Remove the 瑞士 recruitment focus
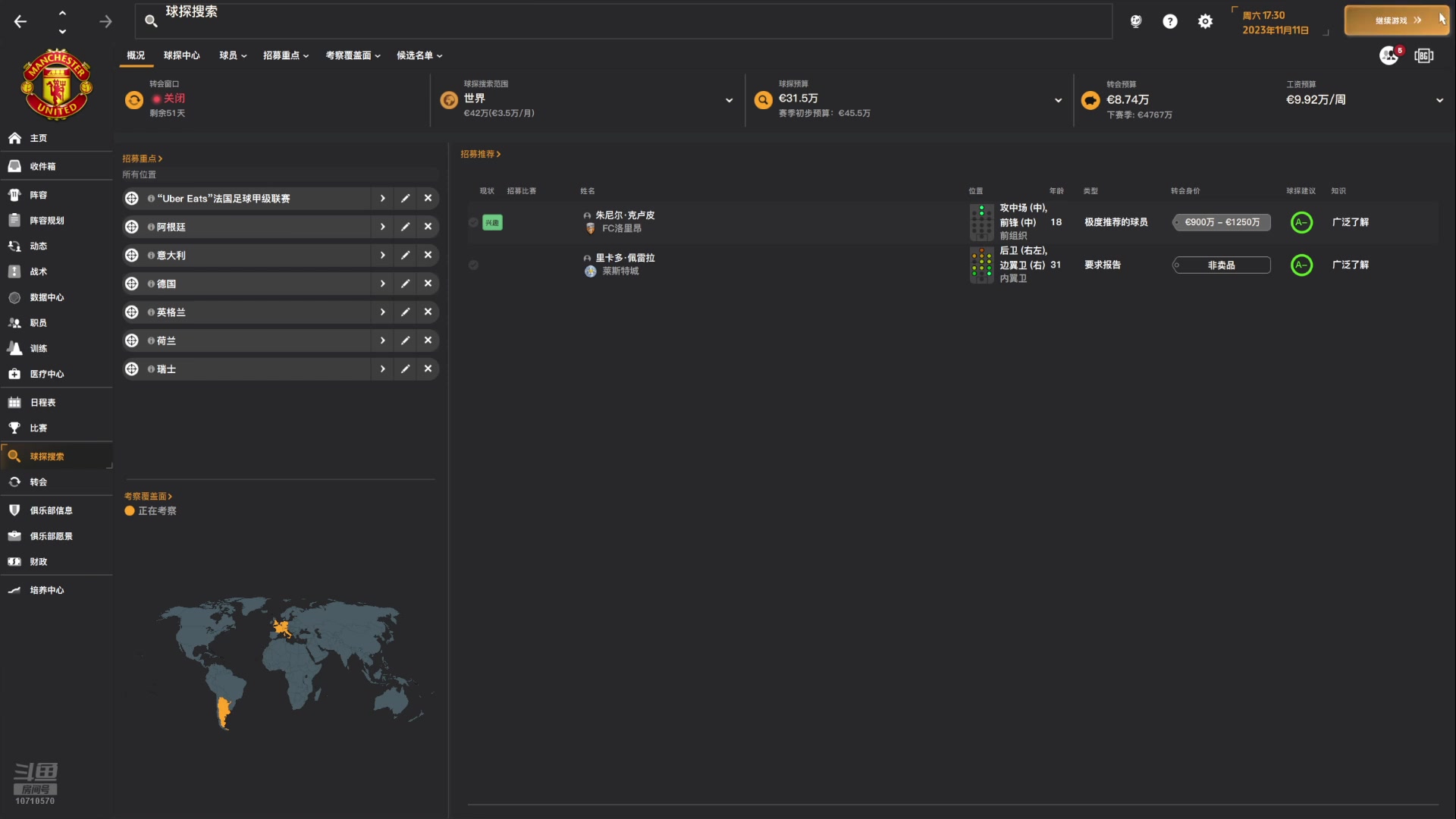The height and width of the screenshot is (819, 1456). [x=428, y=369]
